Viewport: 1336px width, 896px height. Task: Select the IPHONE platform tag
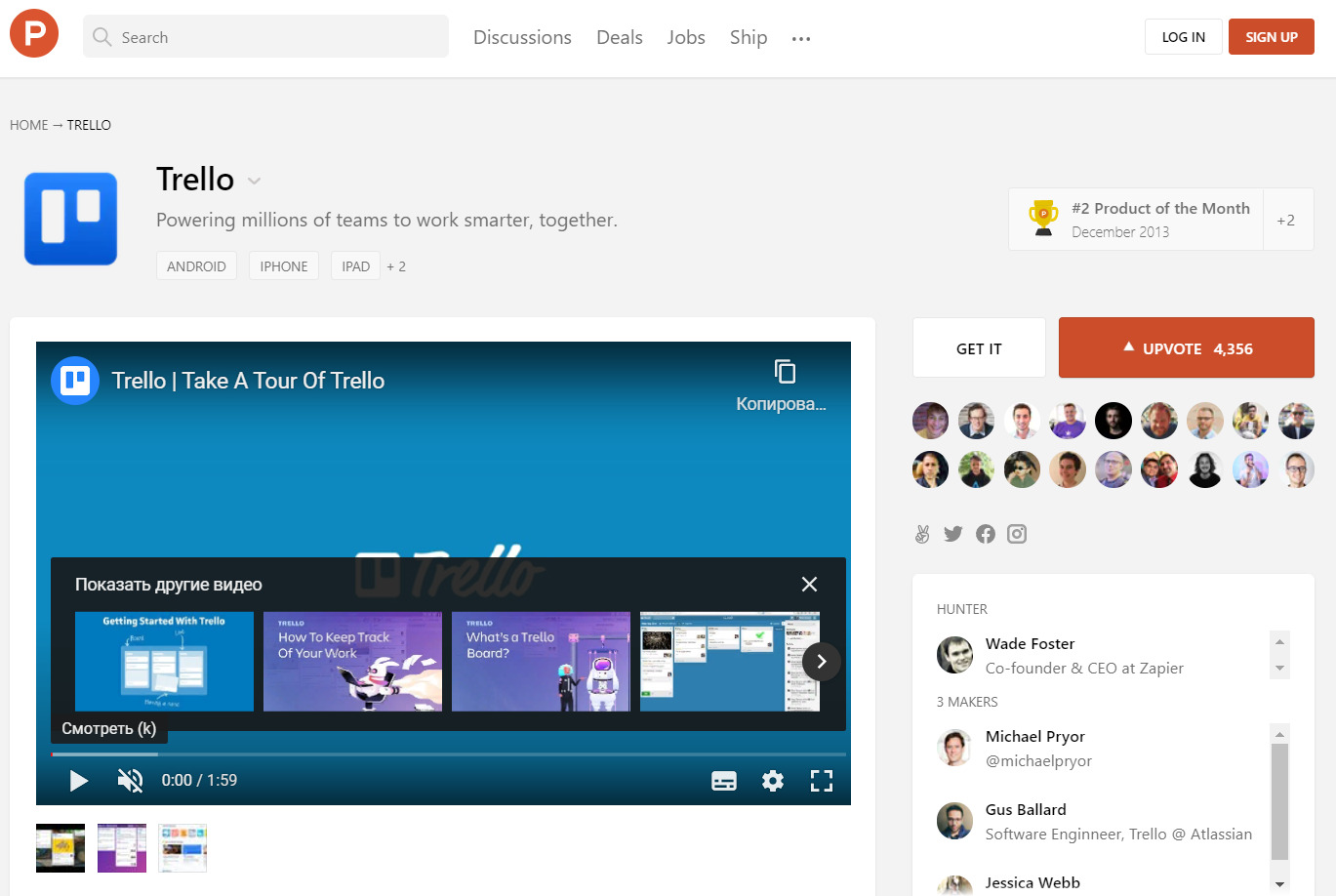284,265
